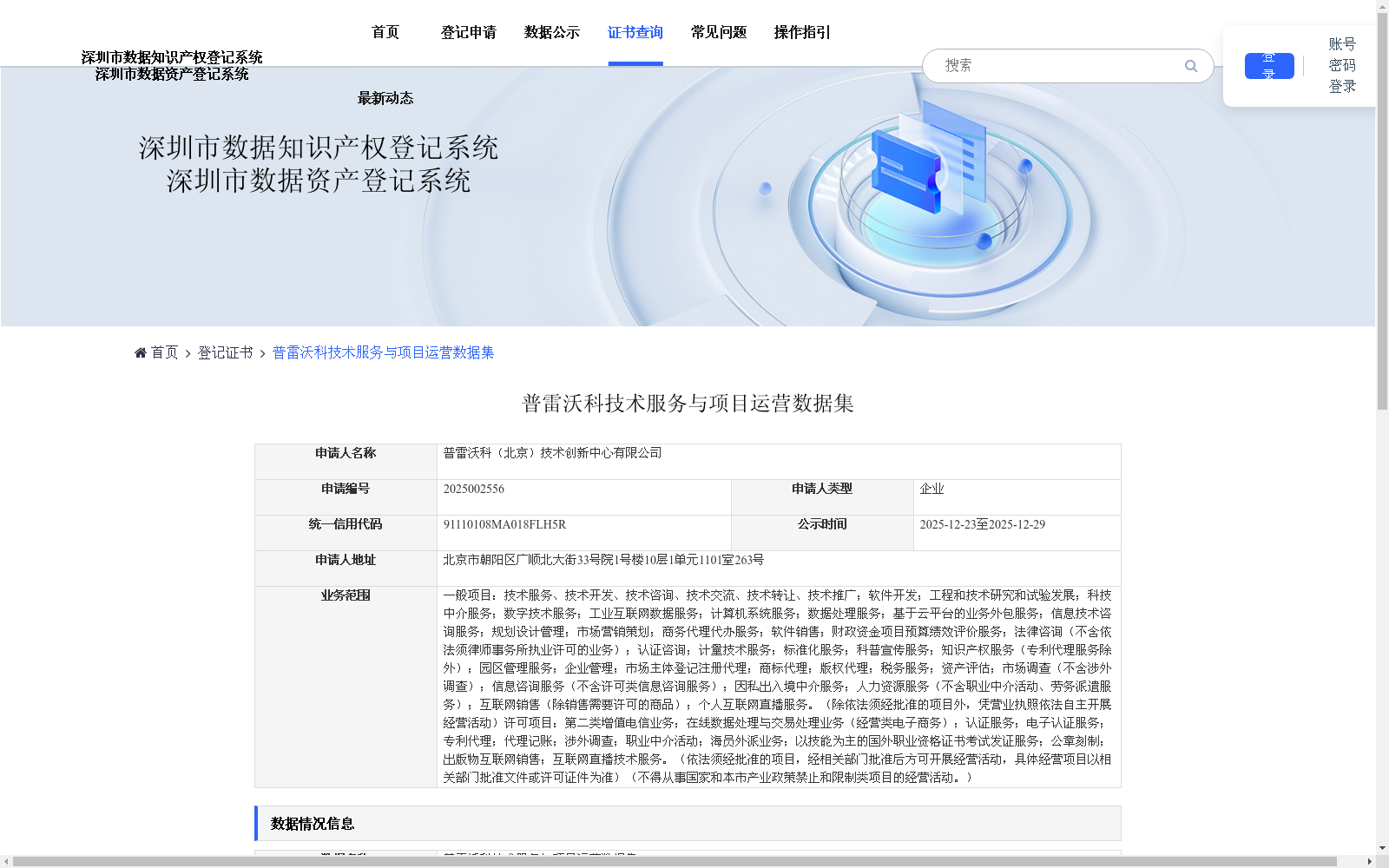
Task: Click the 业务范围 label cell
Action: [346, 687]
